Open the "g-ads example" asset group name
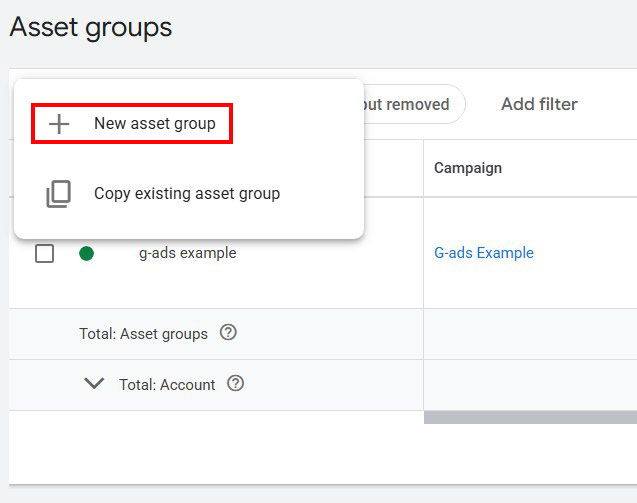Viewport: 637px width, 503px height. [187, 254]
